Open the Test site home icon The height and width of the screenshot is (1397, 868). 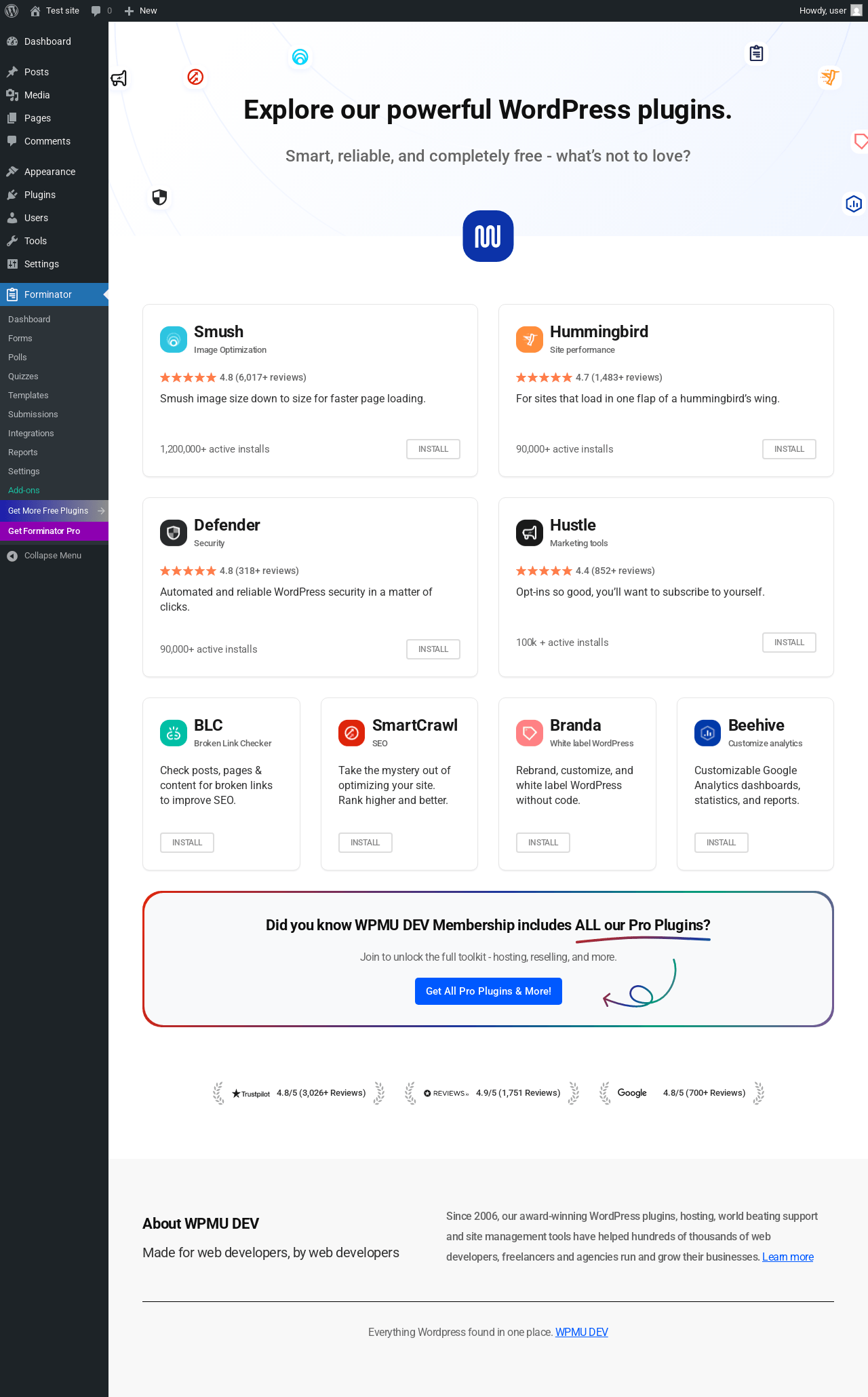pyautogui.click(x=35, y=11)
